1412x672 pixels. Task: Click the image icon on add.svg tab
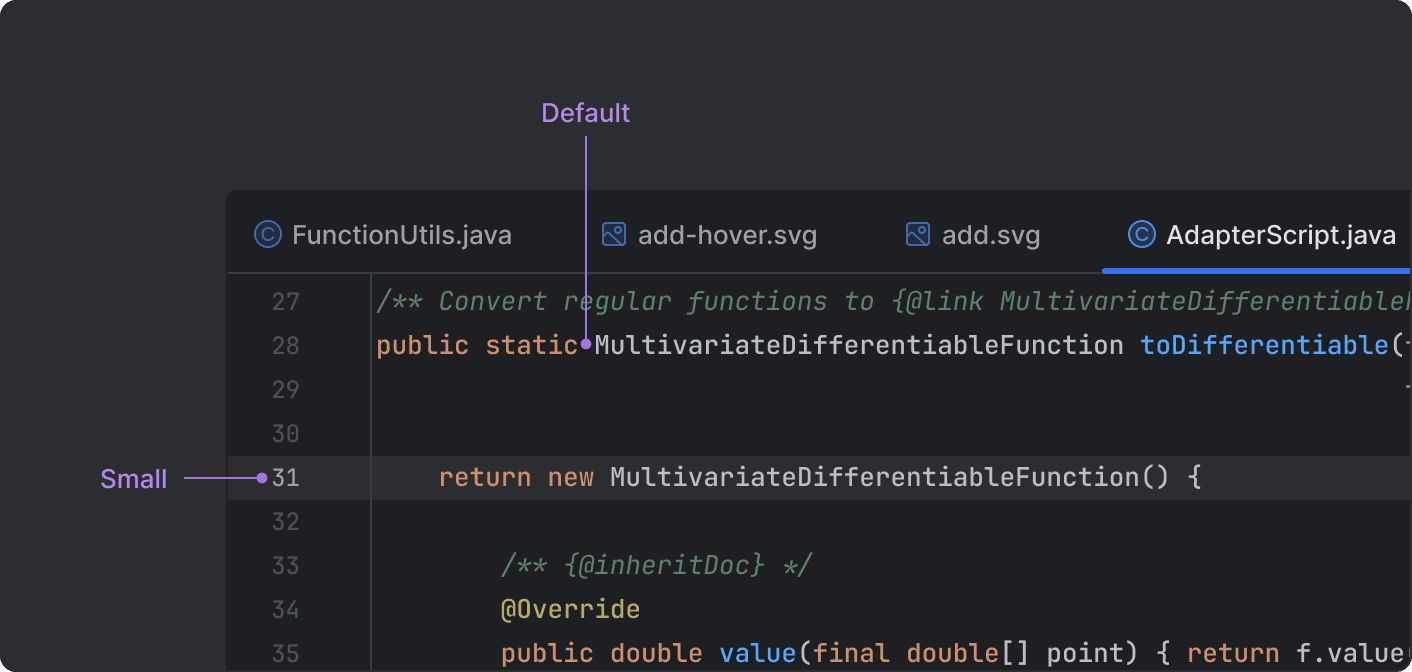(x=917, y=235)
